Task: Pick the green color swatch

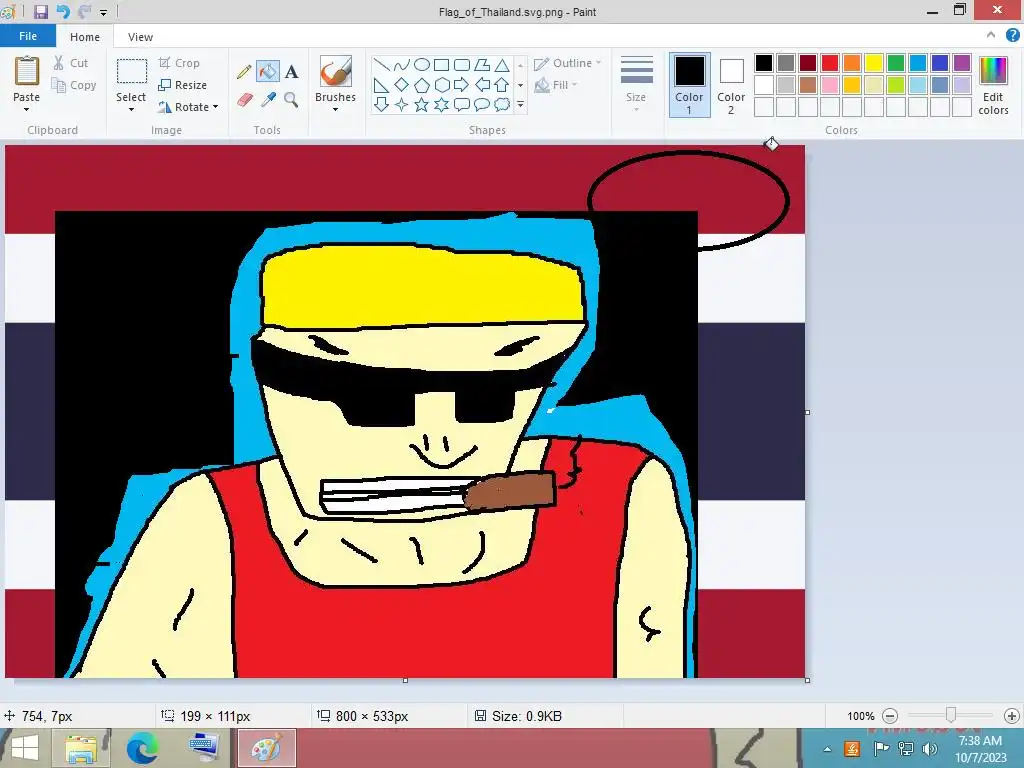Action: click(896, 63)
